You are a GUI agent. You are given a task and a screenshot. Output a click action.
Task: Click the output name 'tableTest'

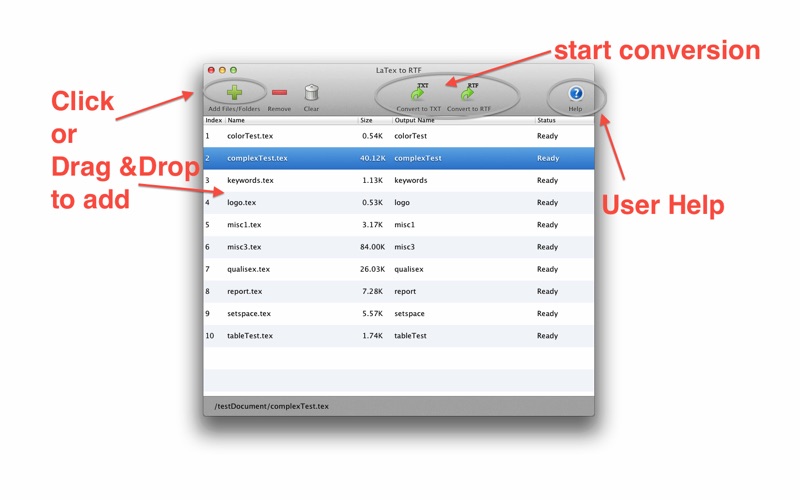(x=410, y=336)
